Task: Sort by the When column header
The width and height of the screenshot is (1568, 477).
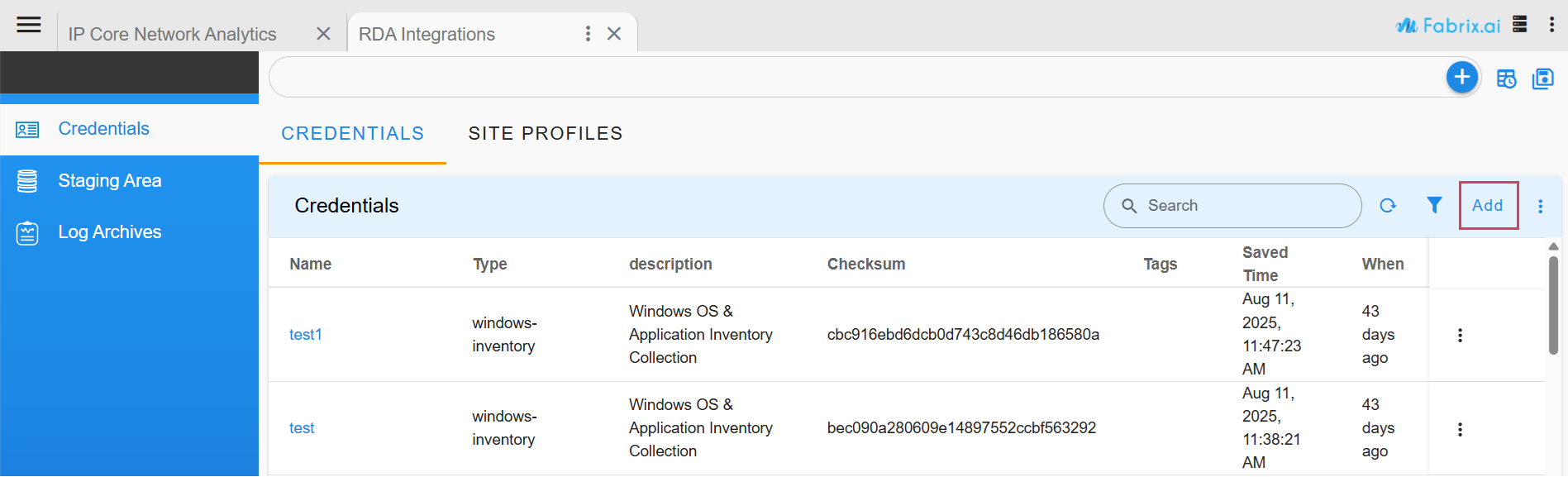Action: click(x=1383, y=264)
